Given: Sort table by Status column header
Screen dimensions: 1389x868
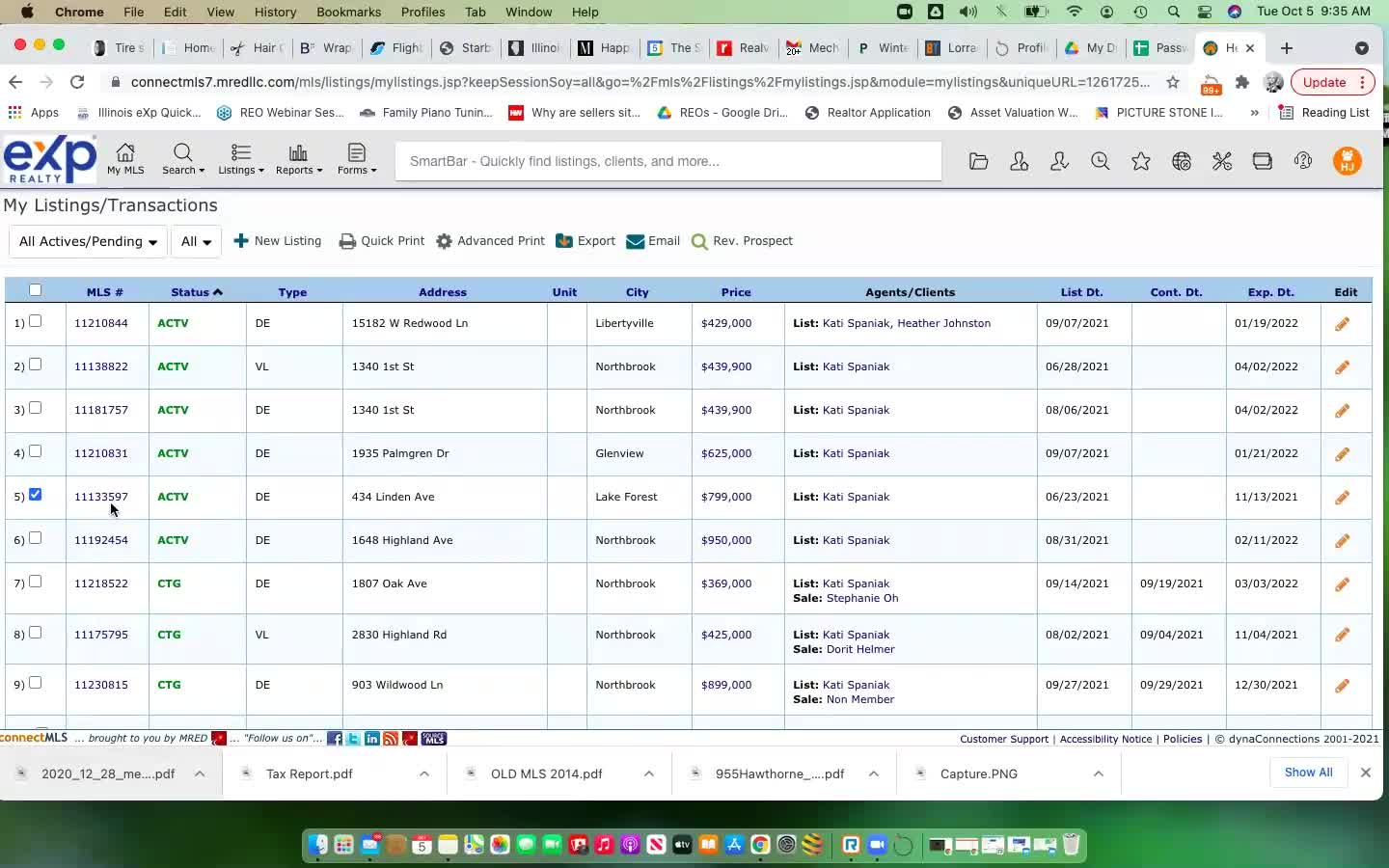Looking at the screenshot, I should (x=196, y=292).
